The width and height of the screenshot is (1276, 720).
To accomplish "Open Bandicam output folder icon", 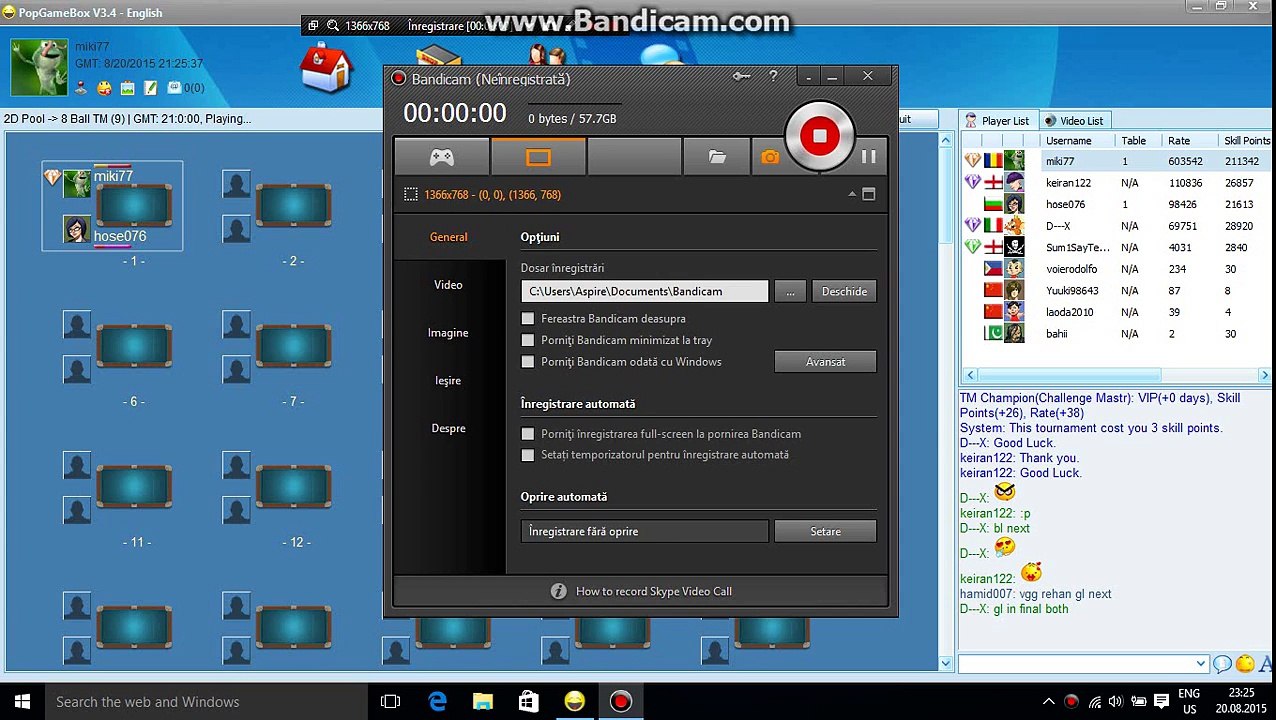I will (717, 157).
